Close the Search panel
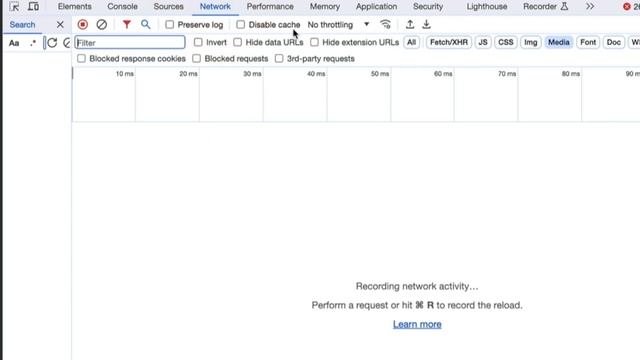The image size is (640, 360). coord(60,24)
